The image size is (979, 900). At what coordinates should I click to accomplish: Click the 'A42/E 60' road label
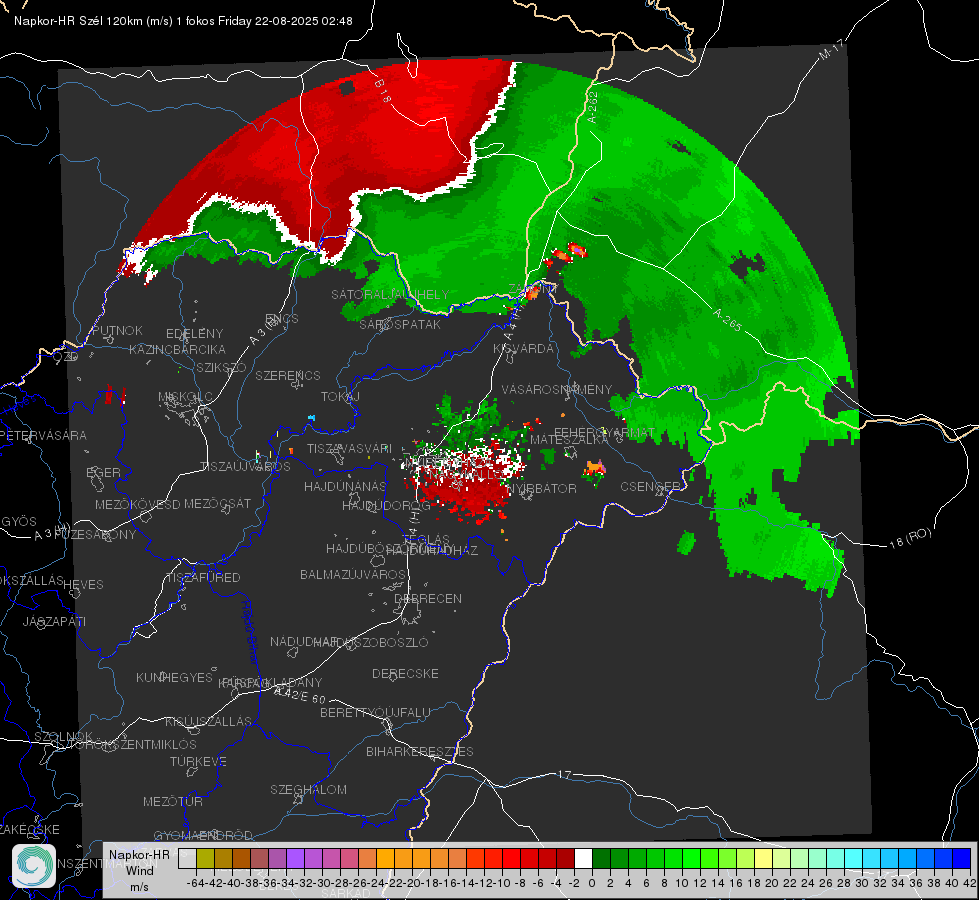pos(300,695)
